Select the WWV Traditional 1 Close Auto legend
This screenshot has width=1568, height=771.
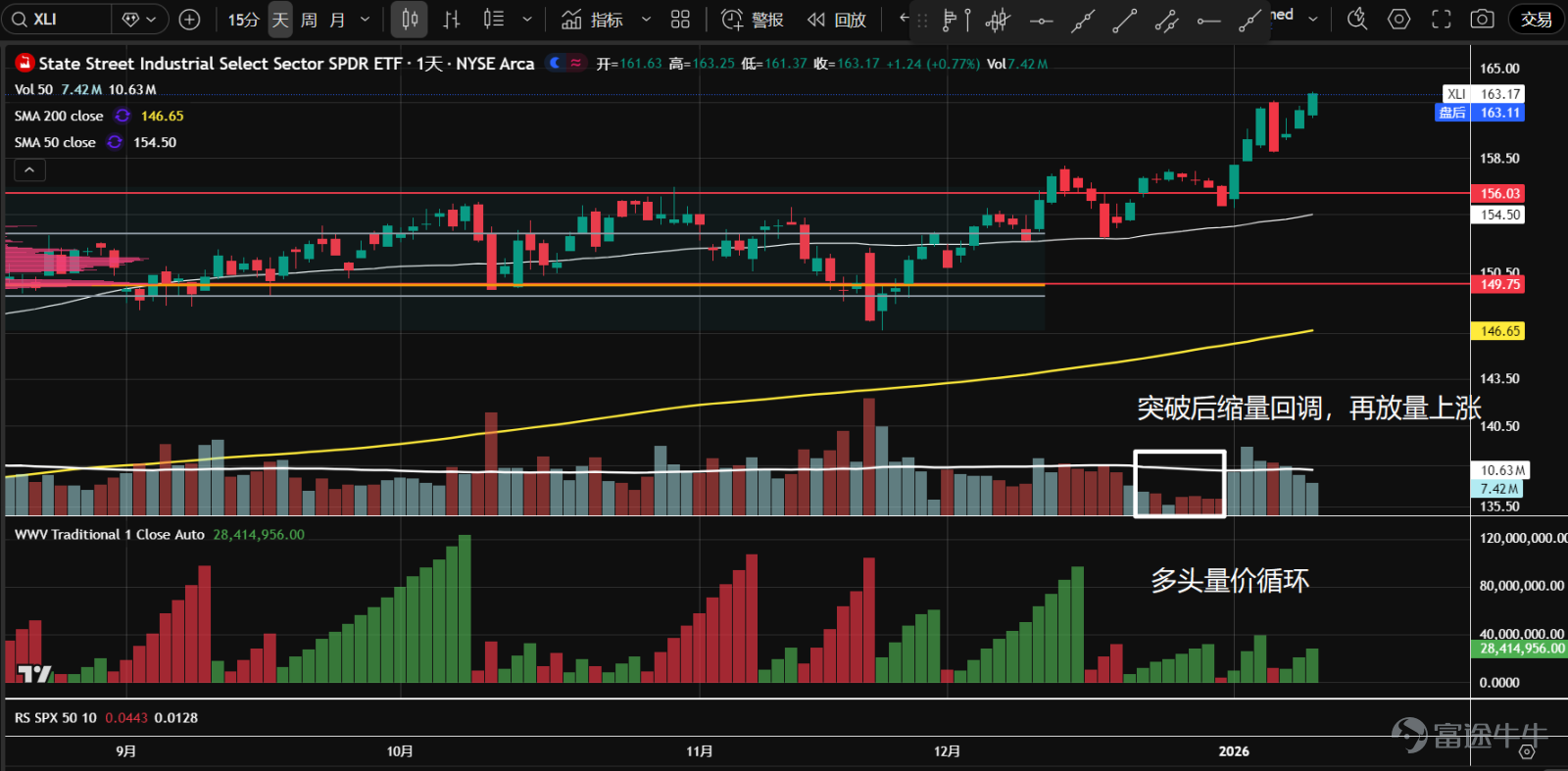point(110,535)
